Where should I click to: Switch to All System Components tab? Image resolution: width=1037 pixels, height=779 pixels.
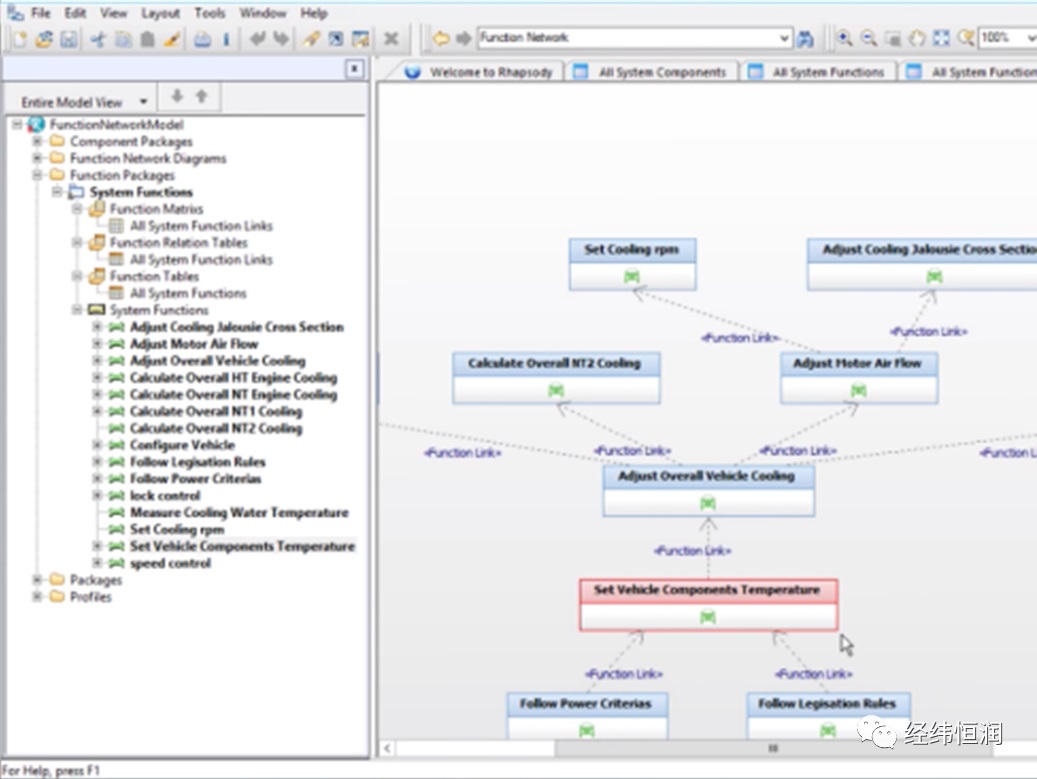(x=652, y=71)
